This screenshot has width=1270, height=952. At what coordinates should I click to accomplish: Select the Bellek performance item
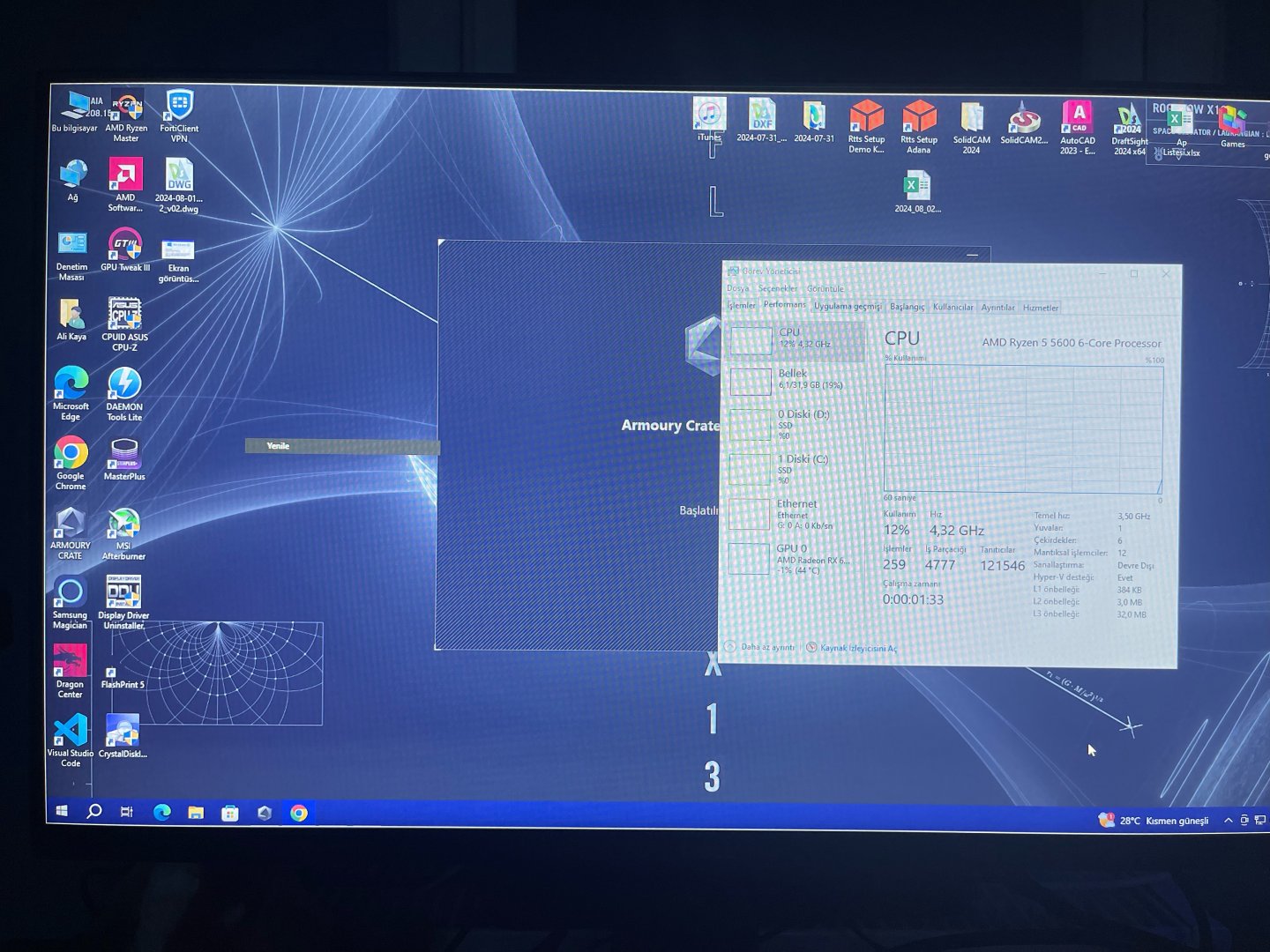pyautogui.click(x=796, y=380)
